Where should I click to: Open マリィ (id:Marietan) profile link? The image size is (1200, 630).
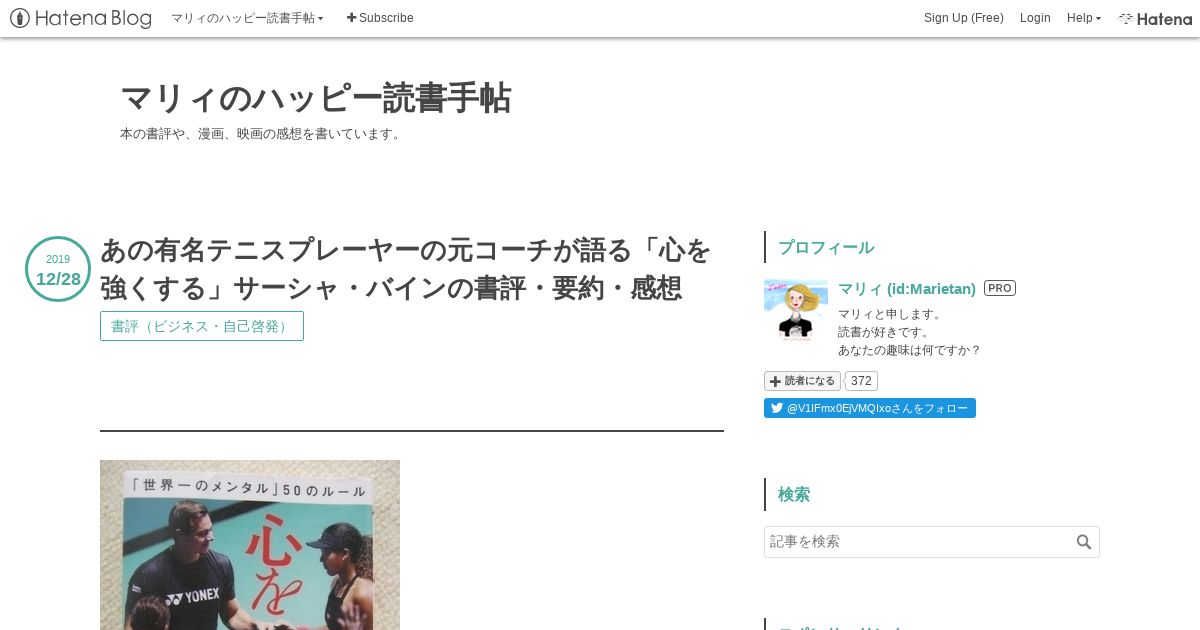(907, 288)
